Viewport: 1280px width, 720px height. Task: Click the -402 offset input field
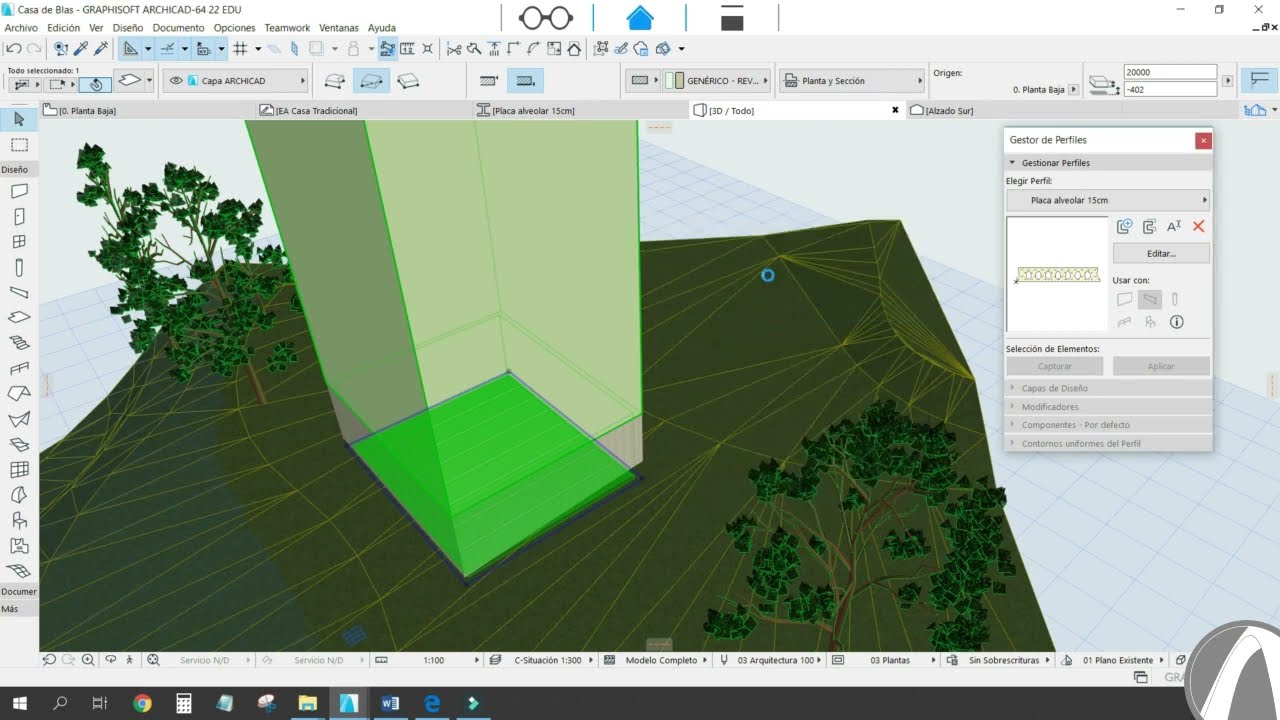coord(1170,89)
